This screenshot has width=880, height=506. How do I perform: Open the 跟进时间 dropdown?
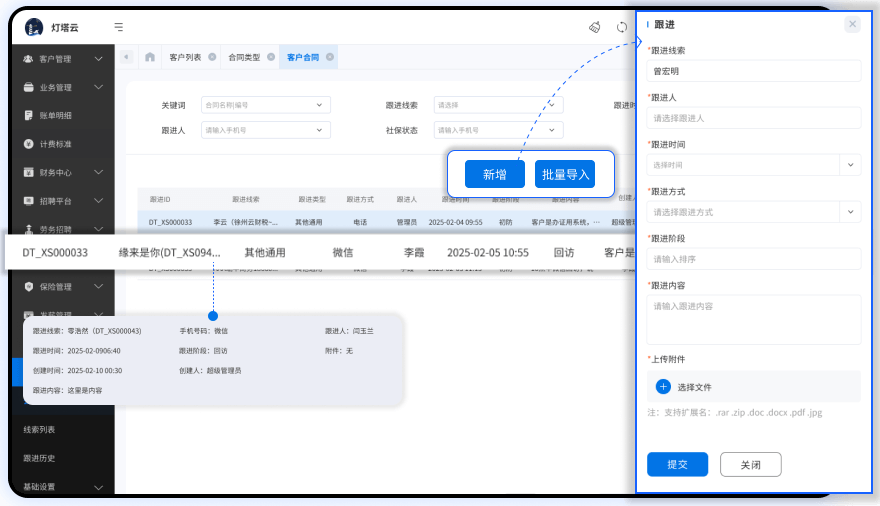coord(851,165)
